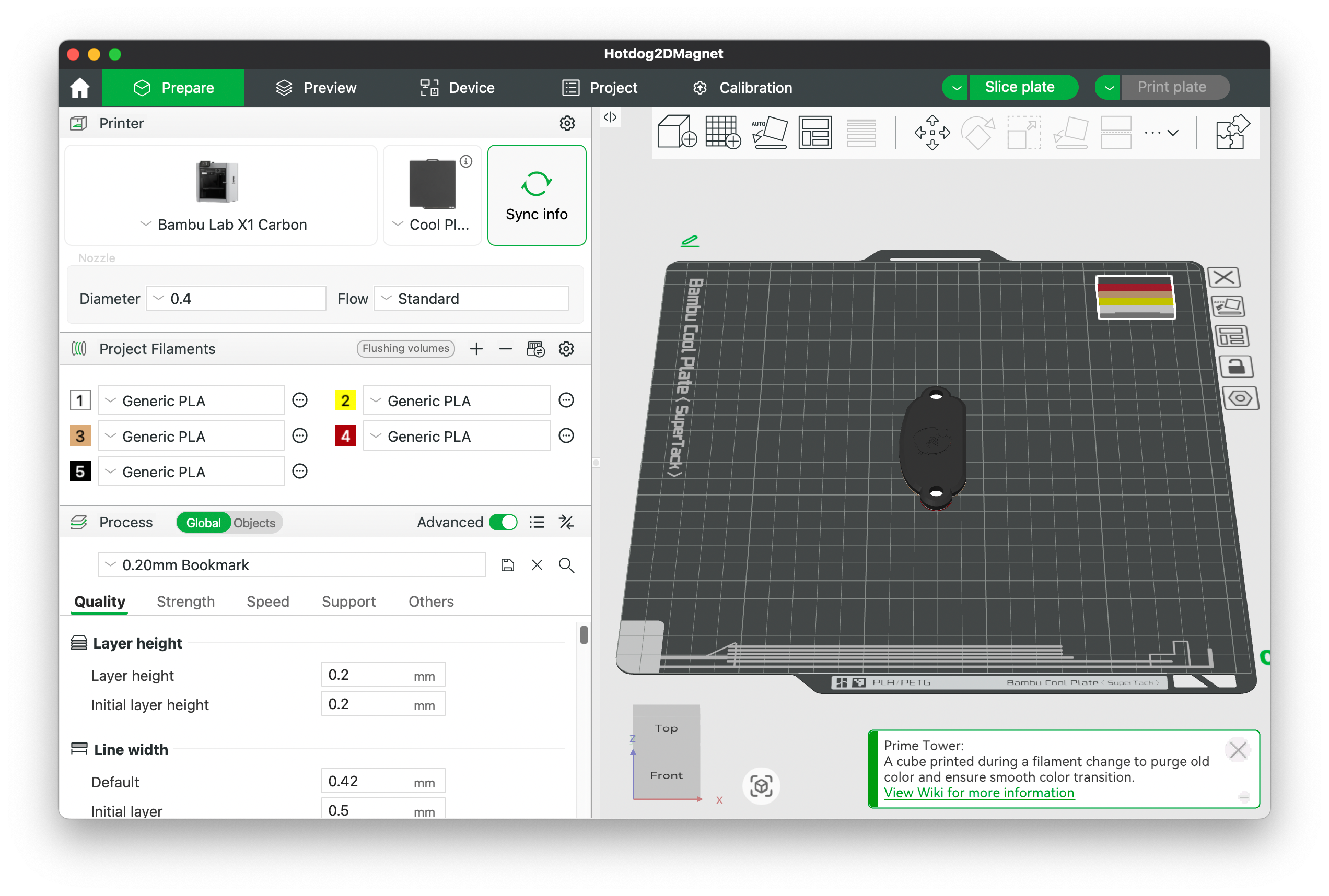Collapse the sidebar with the arrows icon

[610, 117]
